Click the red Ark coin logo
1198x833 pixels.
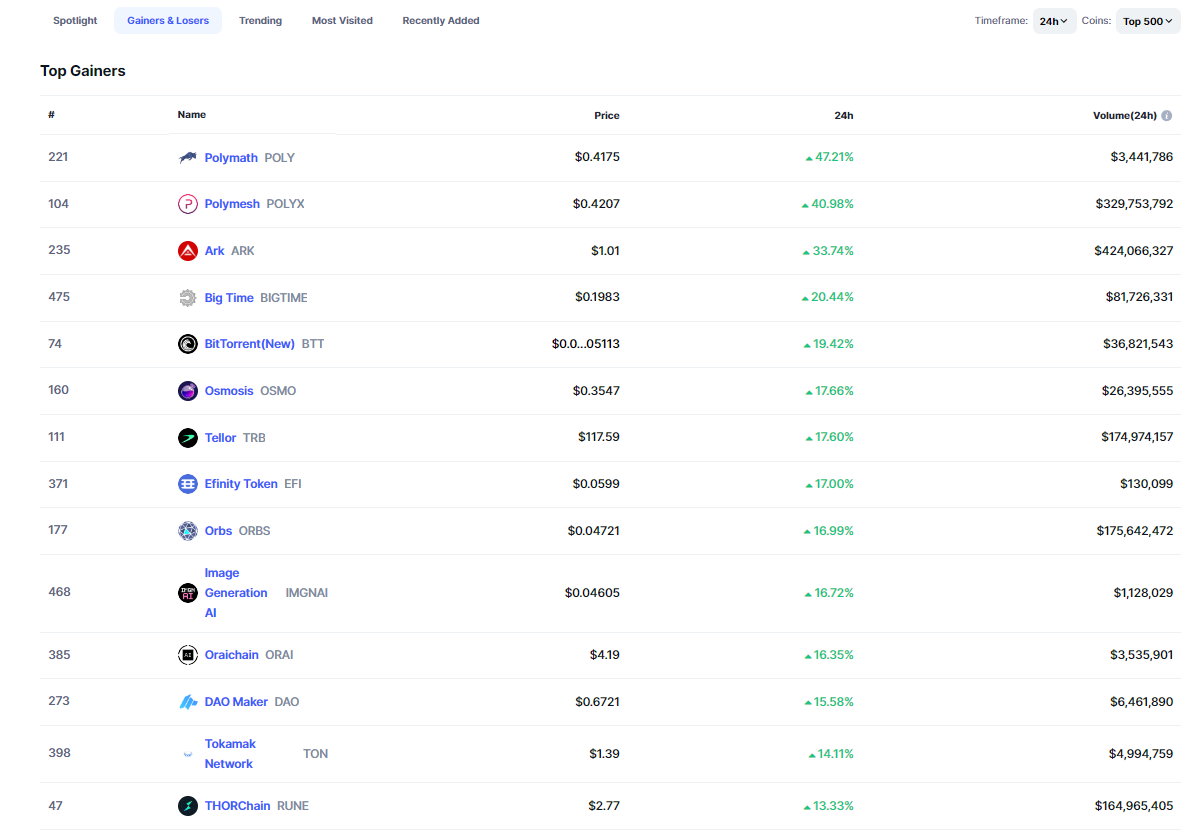[188, 251]
